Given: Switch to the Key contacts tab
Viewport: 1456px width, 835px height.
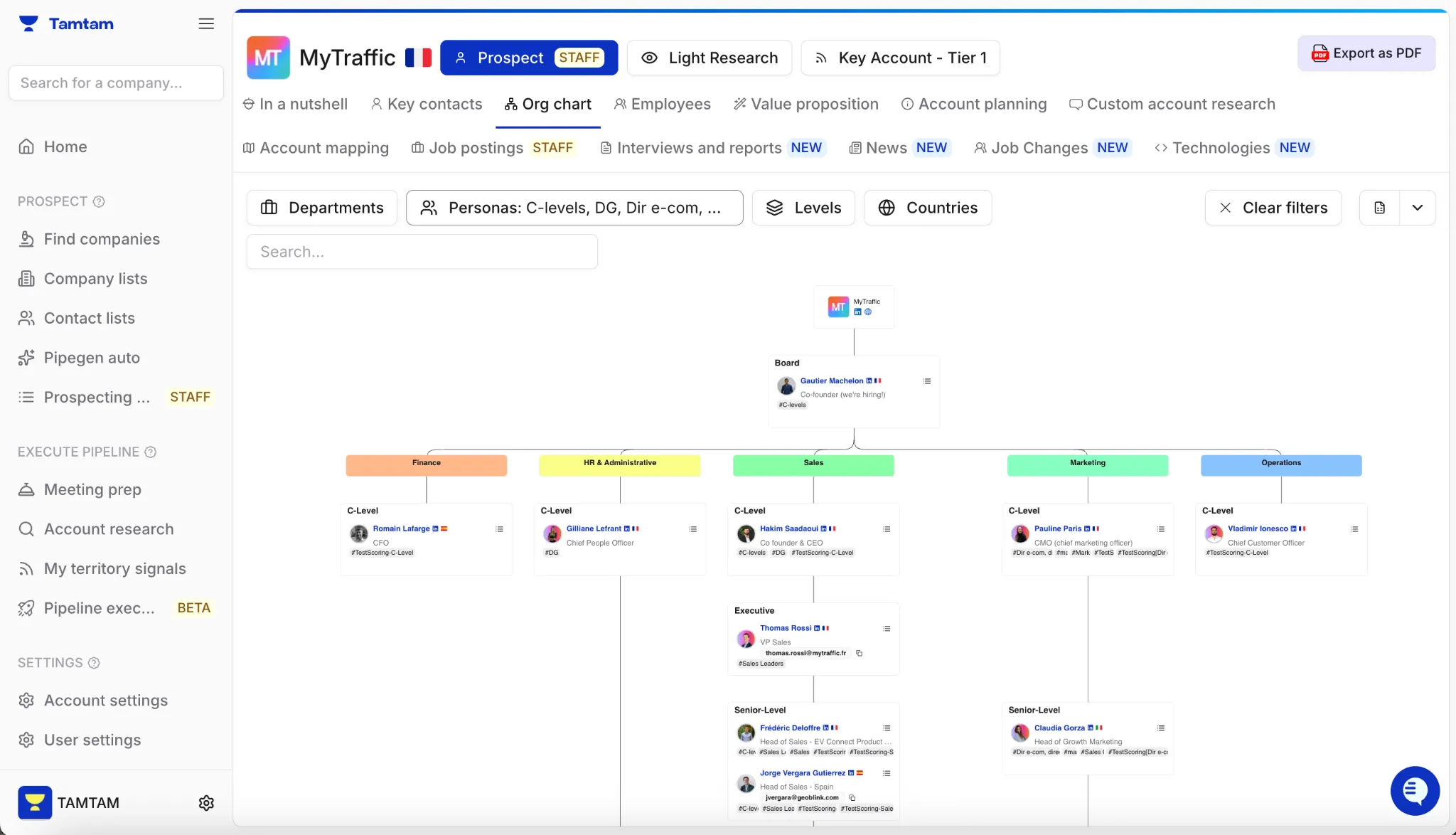Looking at the screenshot, I should [426, 104].
